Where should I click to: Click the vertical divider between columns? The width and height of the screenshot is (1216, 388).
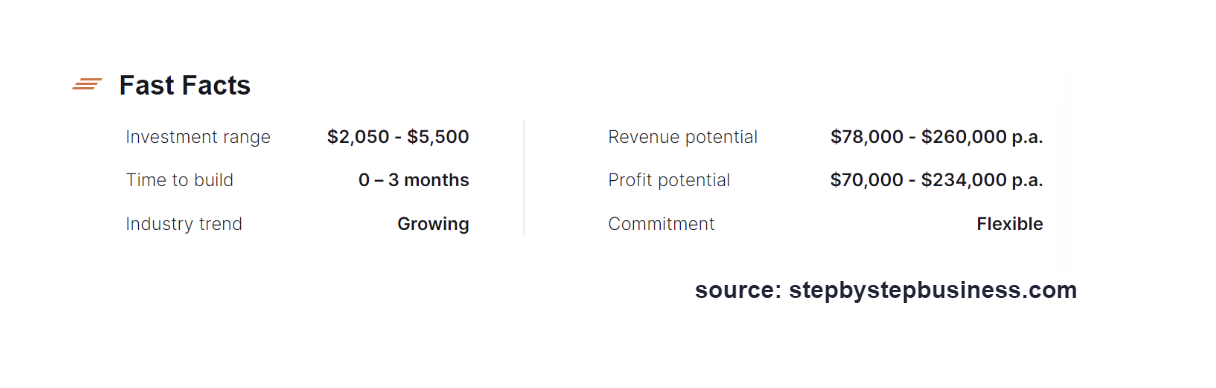click(x=524, y=178)
